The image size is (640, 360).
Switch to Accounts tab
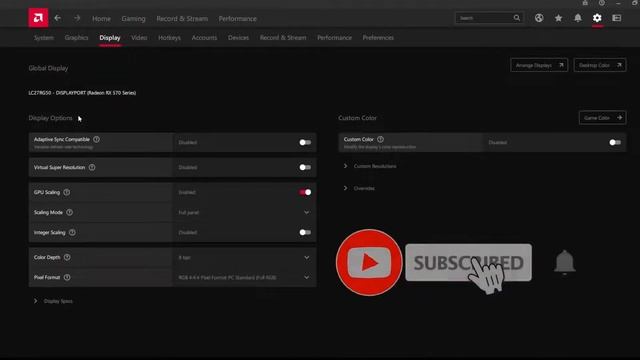tap(204, 38)
